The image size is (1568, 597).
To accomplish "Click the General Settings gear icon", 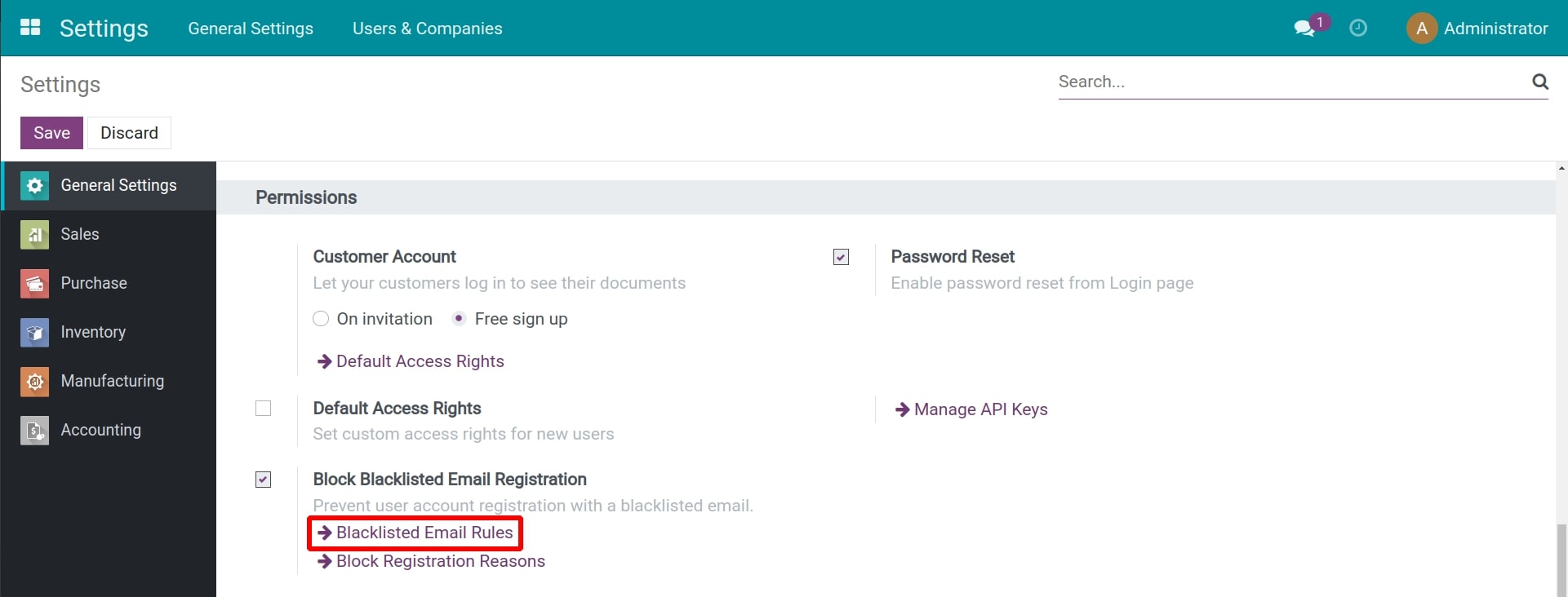I will [x=34, y=185].
